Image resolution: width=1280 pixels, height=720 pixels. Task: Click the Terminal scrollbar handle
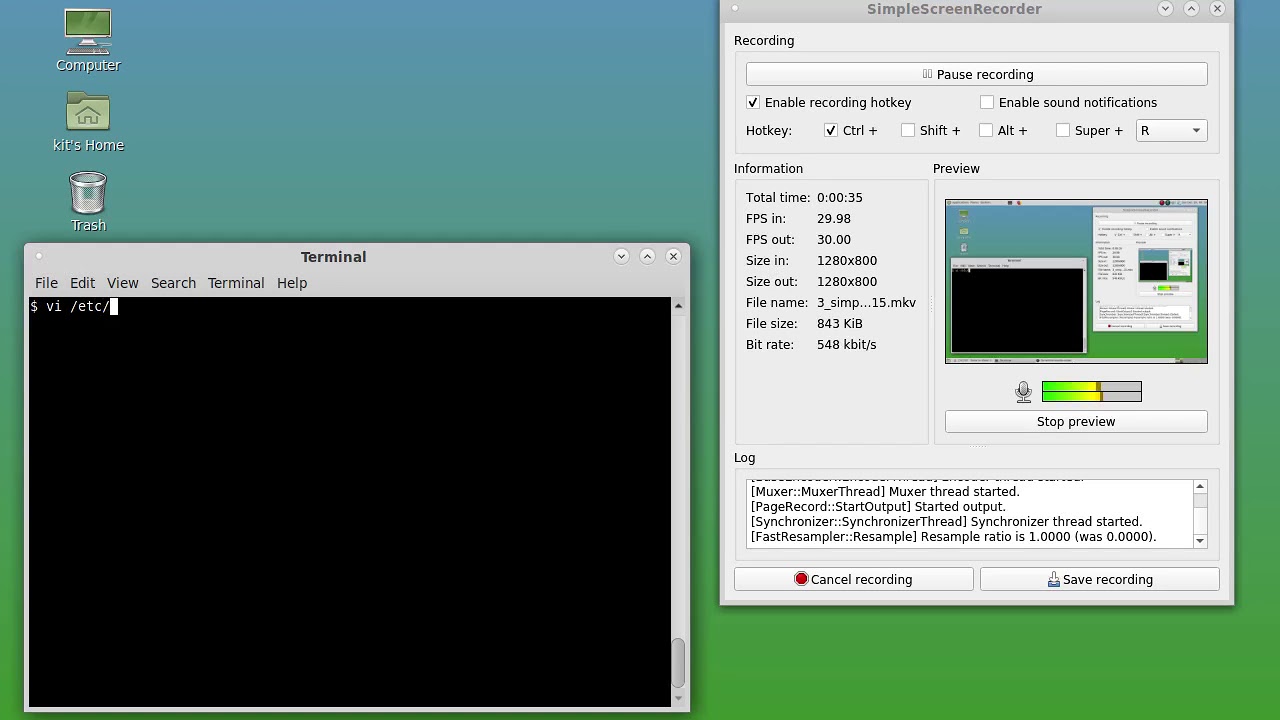(678, 663)
